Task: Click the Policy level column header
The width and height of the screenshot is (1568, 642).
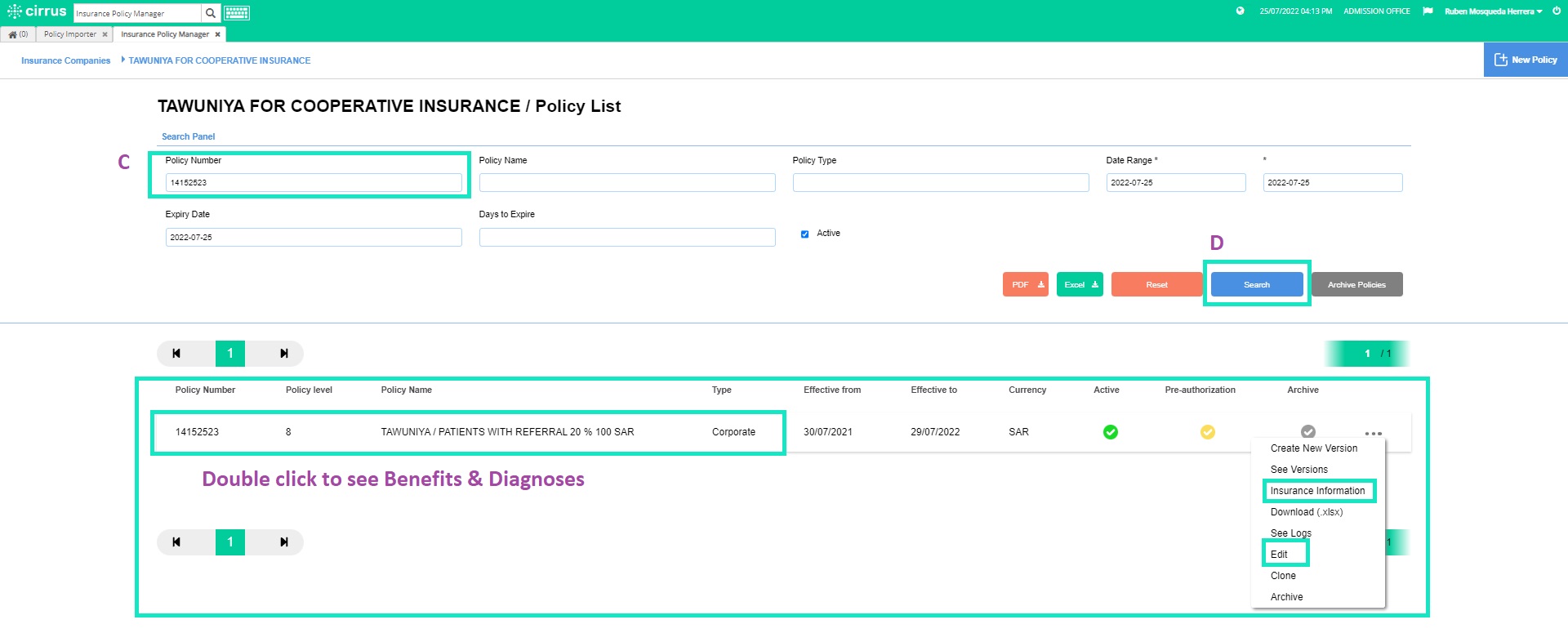Action: [309, 390]
